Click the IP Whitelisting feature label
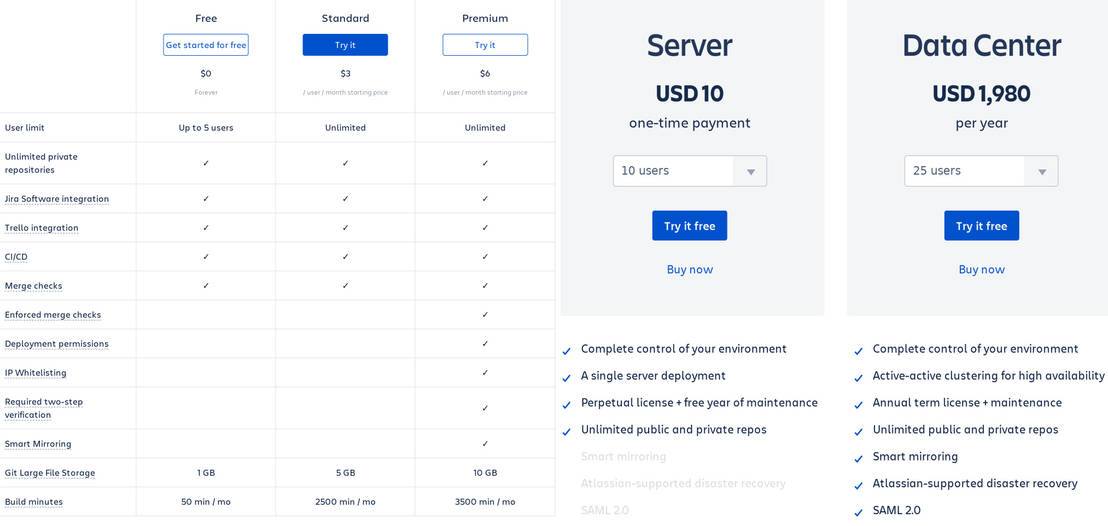 [x=36, y=373]
